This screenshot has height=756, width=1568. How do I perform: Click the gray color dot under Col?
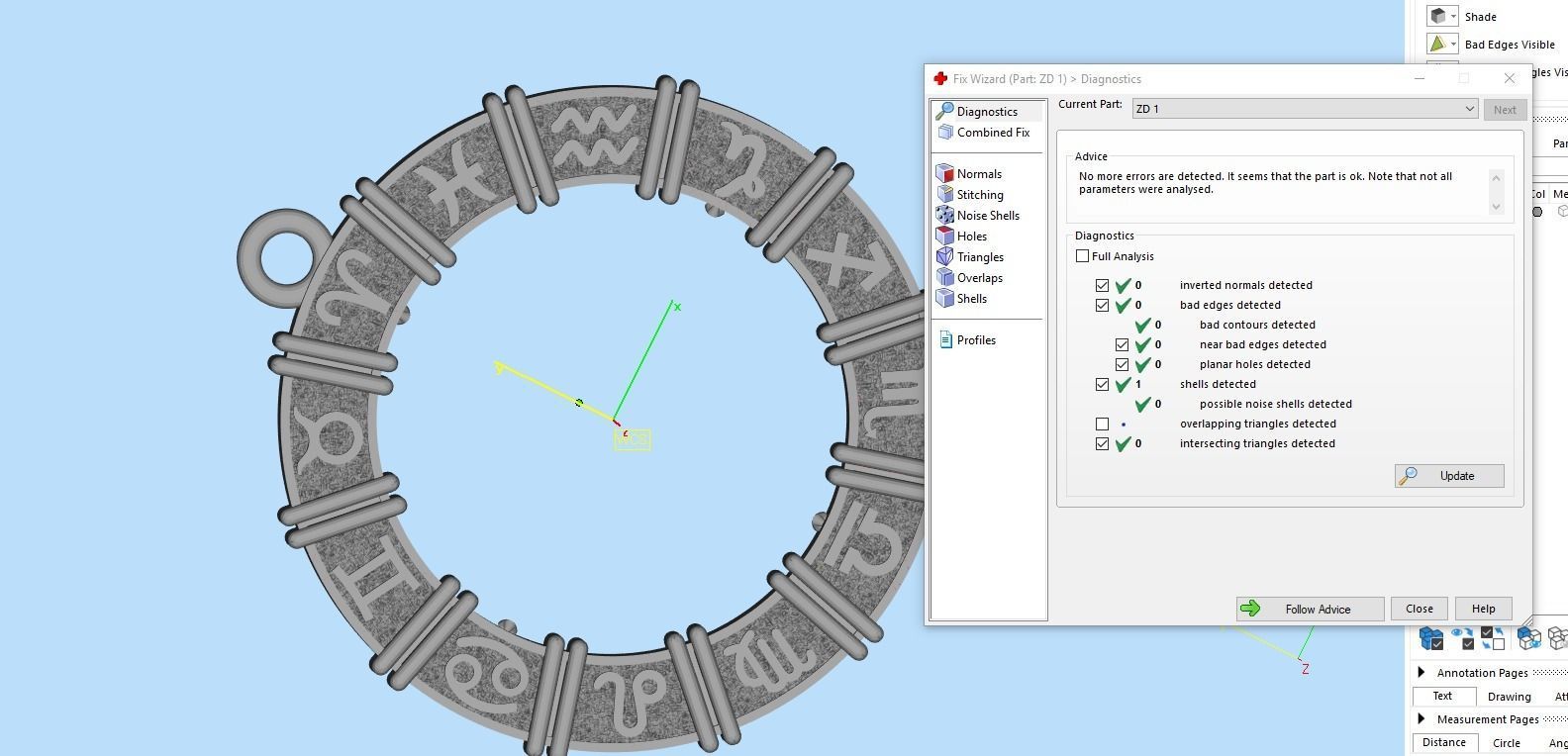[x=1537, y=212]
